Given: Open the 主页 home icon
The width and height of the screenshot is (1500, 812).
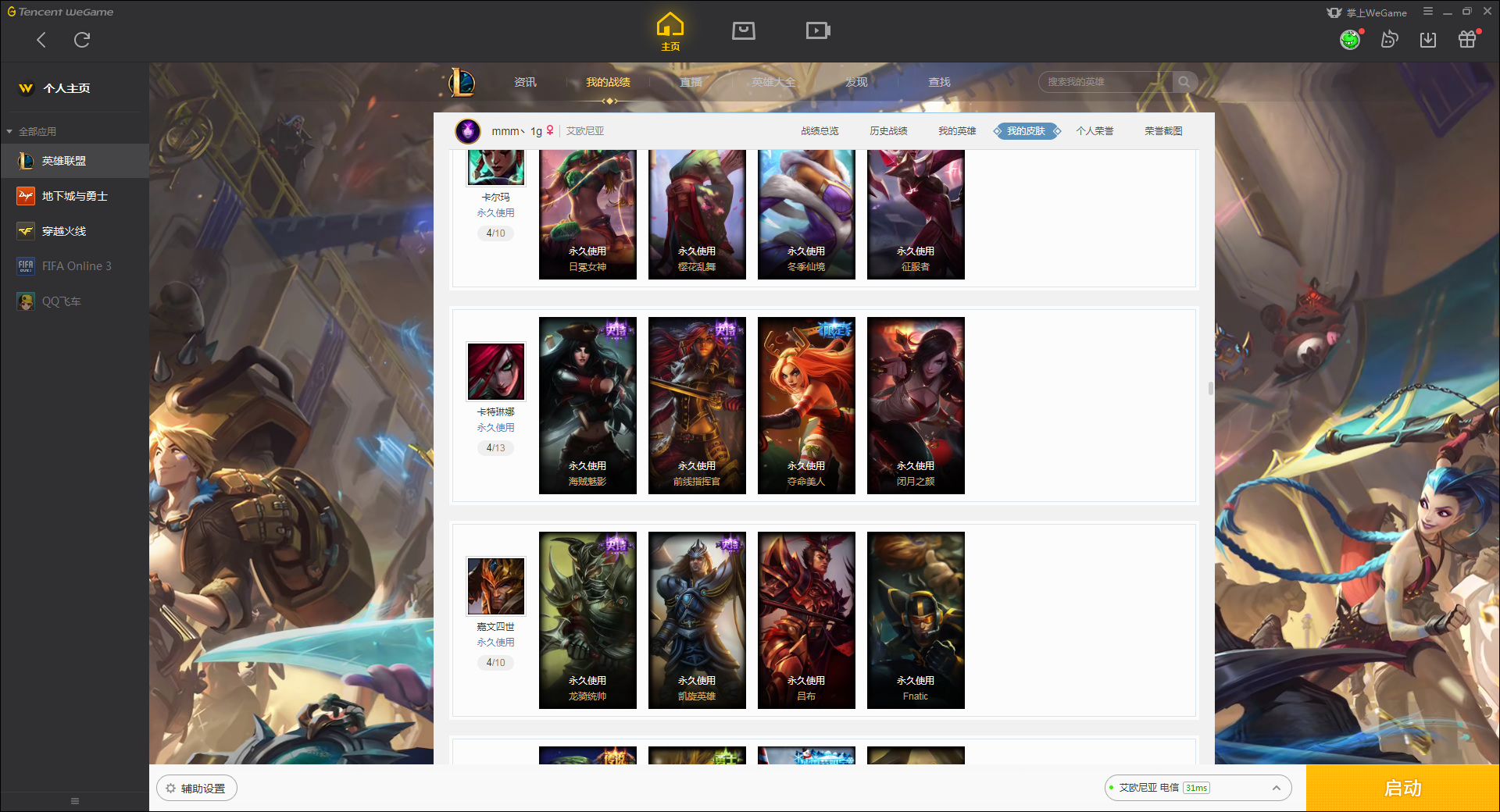Looking at the screenshot, I should click(670, 31).
